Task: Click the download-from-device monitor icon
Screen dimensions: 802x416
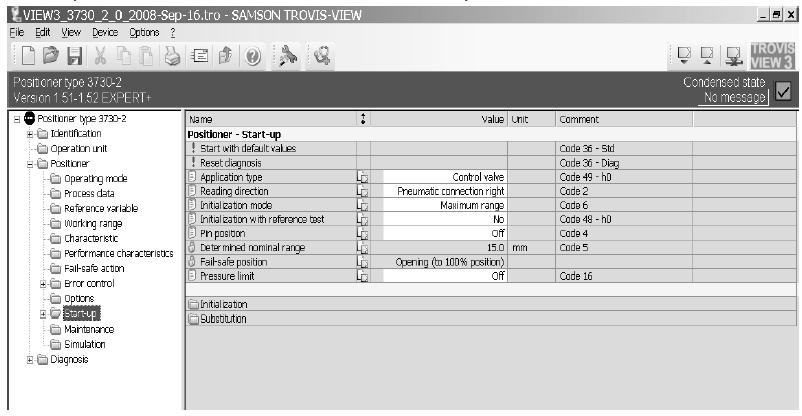Action: point(683,55)
